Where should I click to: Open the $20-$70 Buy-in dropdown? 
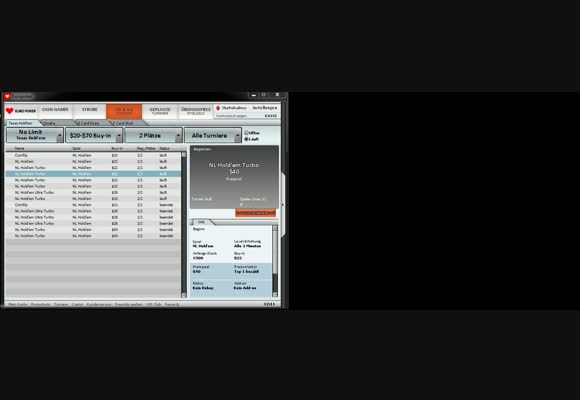point(94,135)
